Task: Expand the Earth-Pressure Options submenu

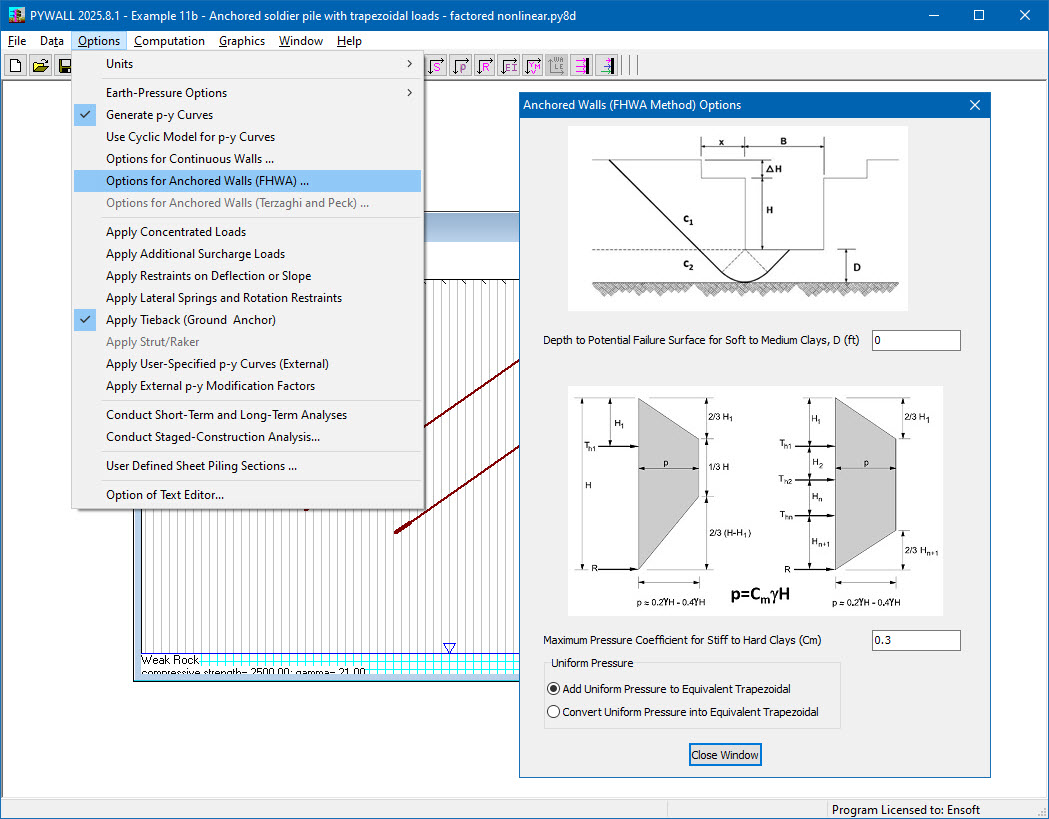Action: (165, 92)
